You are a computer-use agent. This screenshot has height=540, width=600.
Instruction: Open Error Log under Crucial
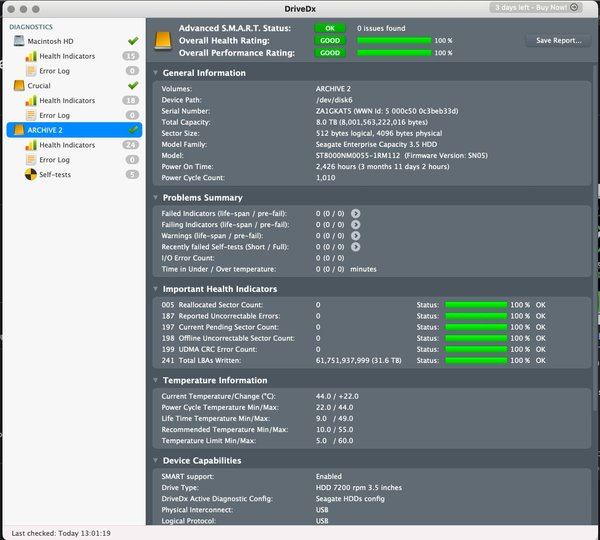click(x=54, y=115)
